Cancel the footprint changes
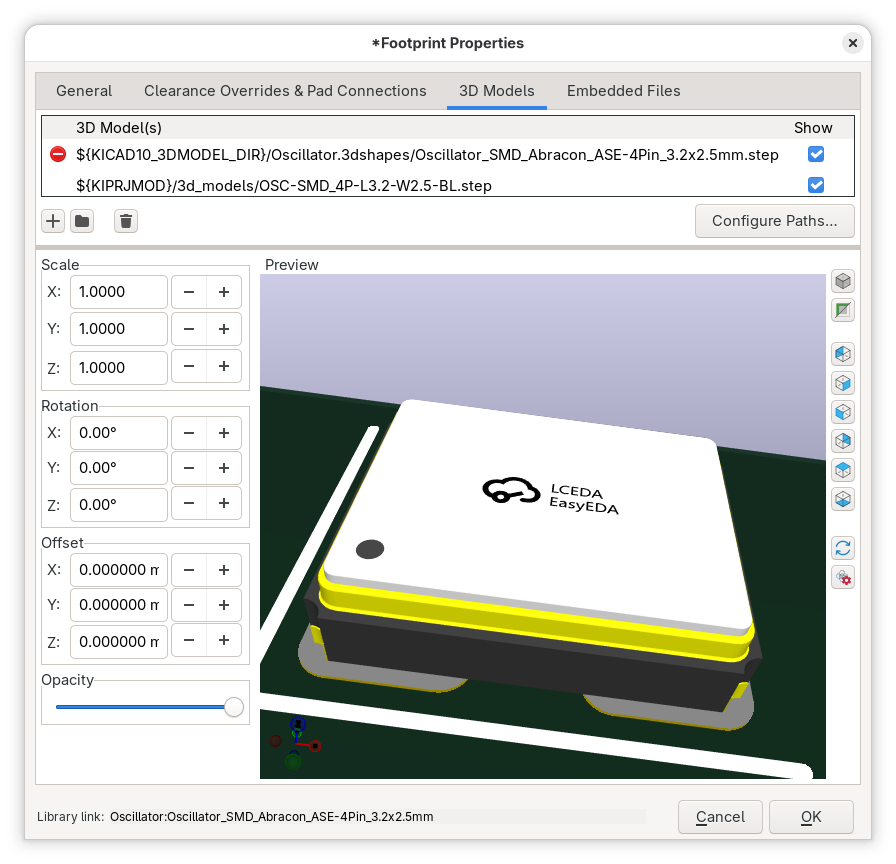 pos(720,817)
